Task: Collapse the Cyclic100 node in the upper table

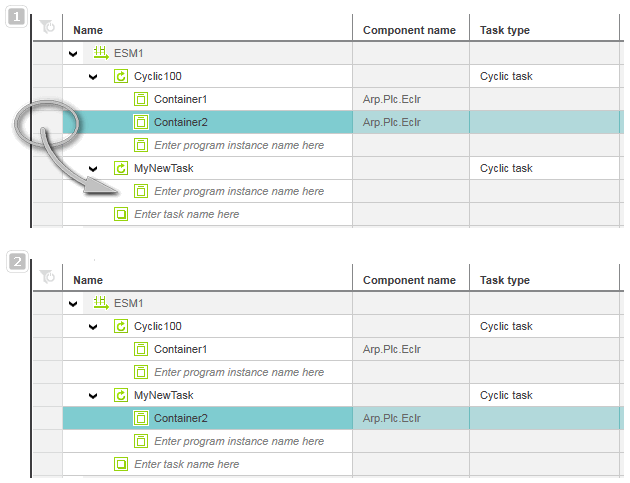Action: coord(93,77)
